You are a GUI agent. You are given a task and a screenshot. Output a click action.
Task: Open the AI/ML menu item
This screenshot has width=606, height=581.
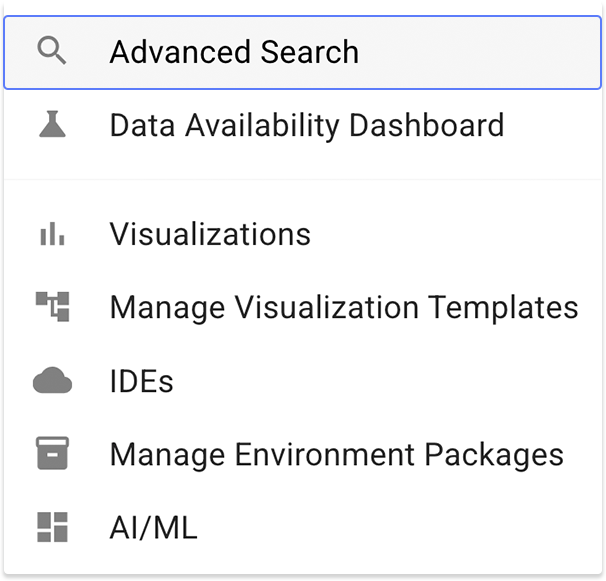pos(302,527)
